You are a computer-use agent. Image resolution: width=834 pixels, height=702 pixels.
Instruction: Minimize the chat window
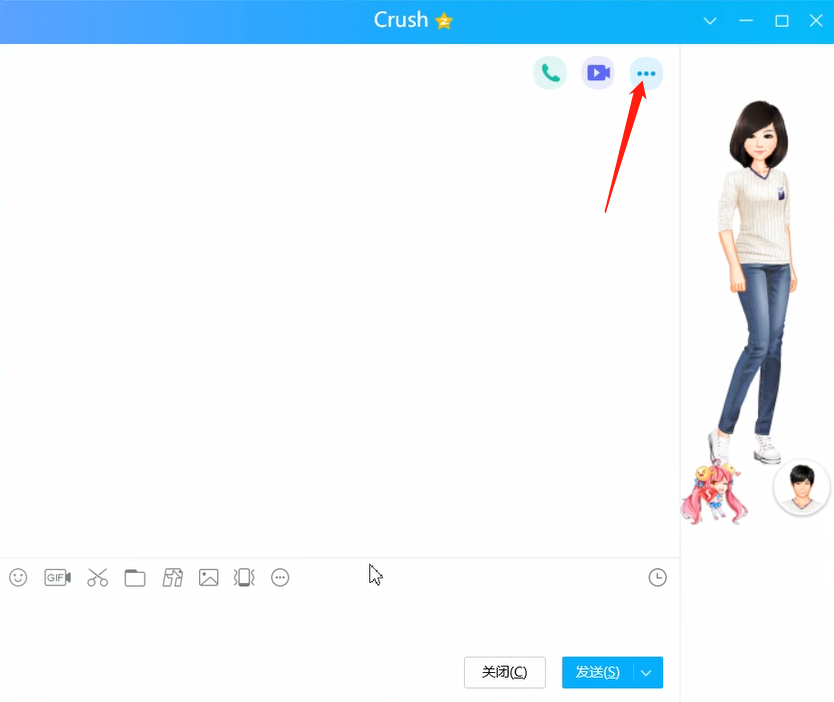coord(746,21)
